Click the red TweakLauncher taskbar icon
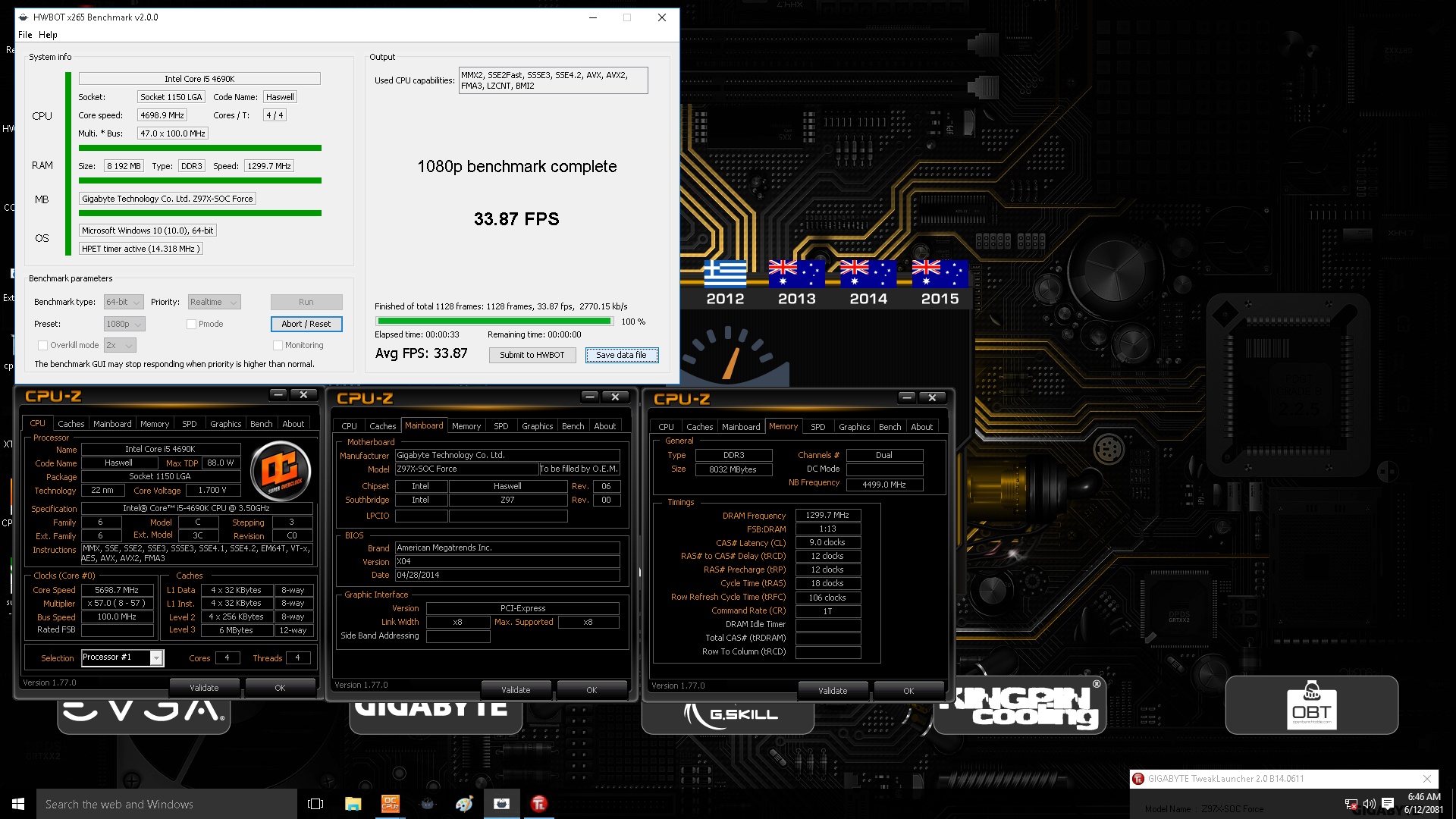 pyautogui.click(x=538, y=804)
